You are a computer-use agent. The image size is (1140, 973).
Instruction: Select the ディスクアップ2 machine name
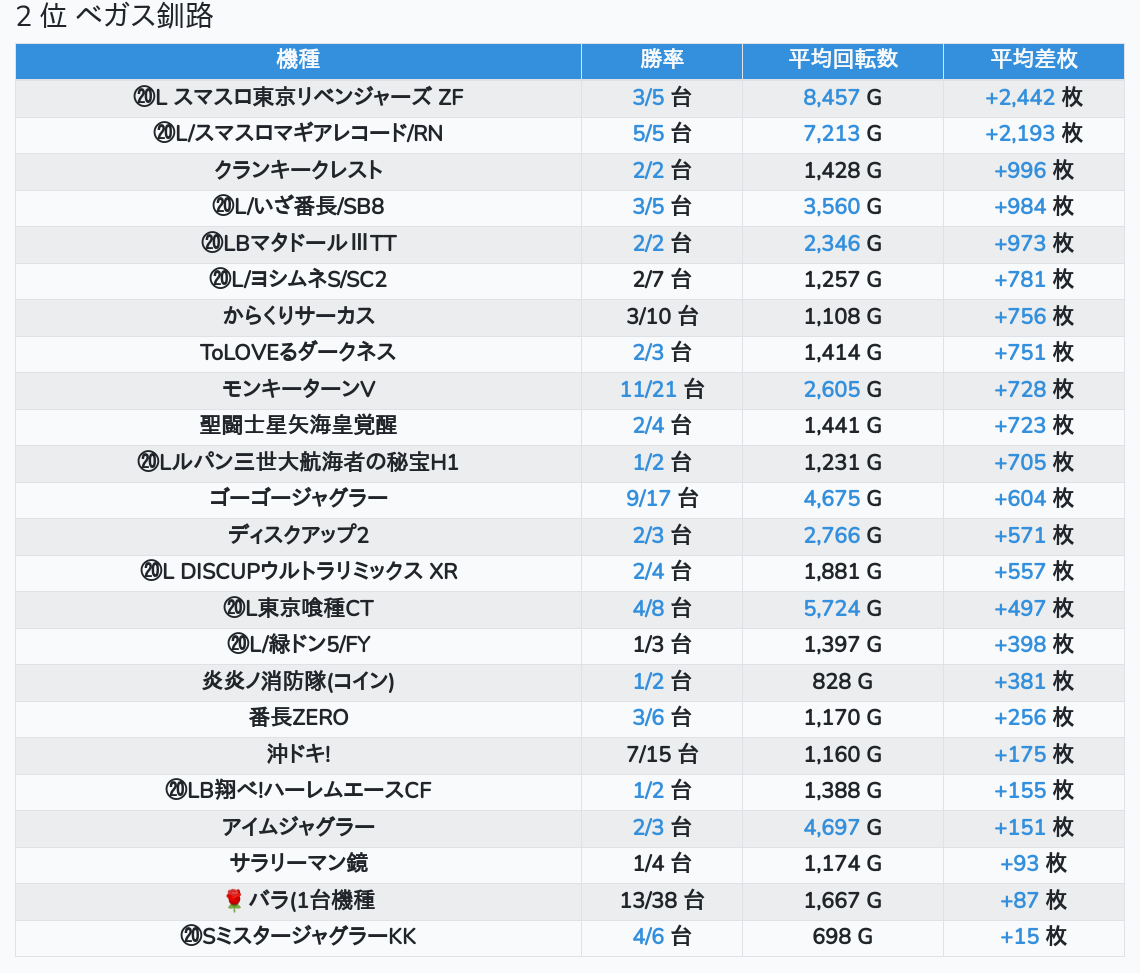298,535
